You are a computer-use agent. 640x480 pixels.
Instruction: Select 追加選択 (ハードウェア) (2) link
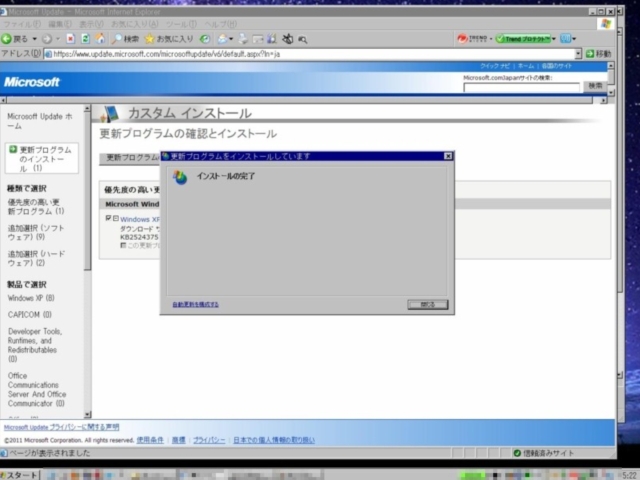(36, 258)
